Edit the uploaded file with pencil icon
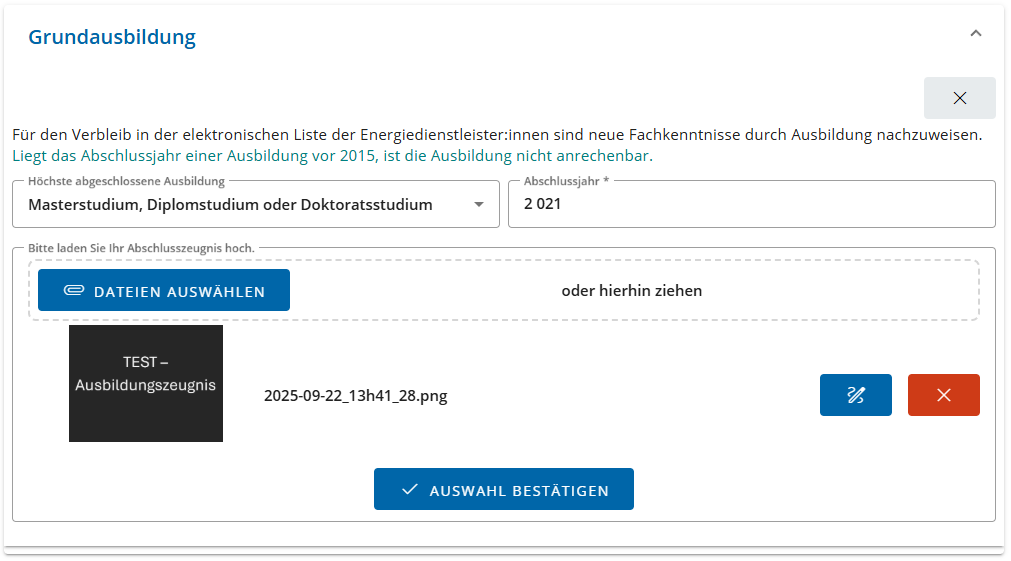This screenshot has height=561, width=1011. pos(855,395)
